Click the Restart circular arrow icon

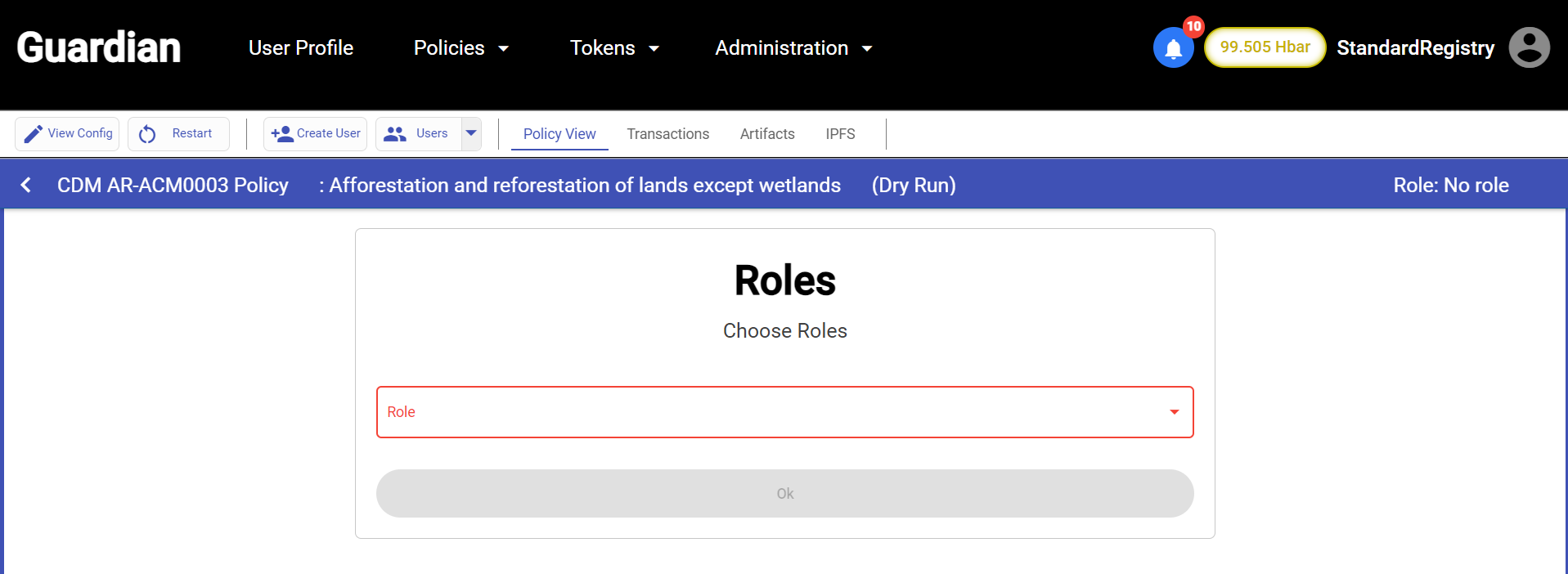click(x=147, y=134)
